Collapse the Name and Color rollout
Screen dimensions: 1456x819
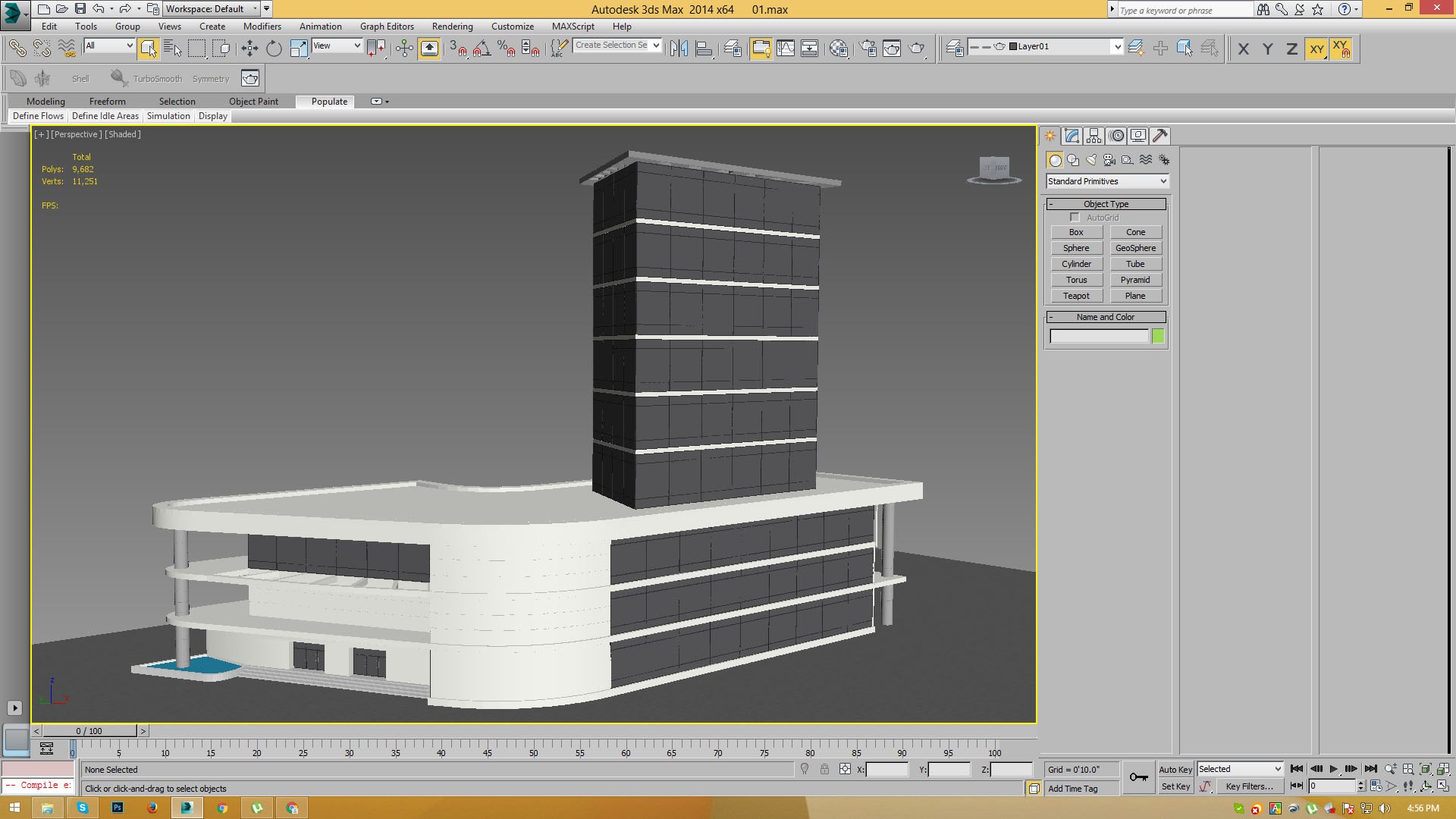pos(1106,317)
